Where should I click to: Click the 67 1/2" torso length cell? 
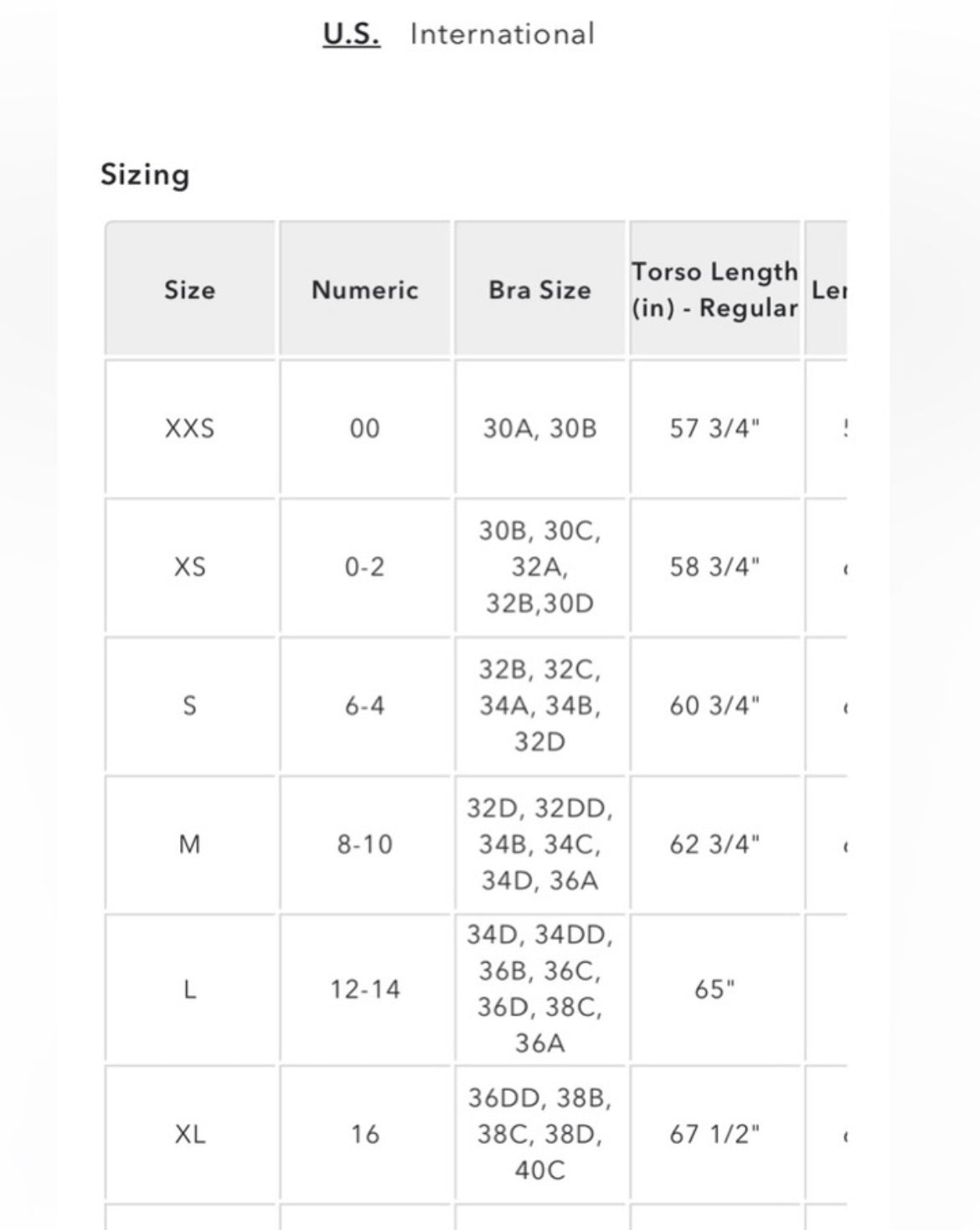pyautogui.click(x=714, y=1134)
